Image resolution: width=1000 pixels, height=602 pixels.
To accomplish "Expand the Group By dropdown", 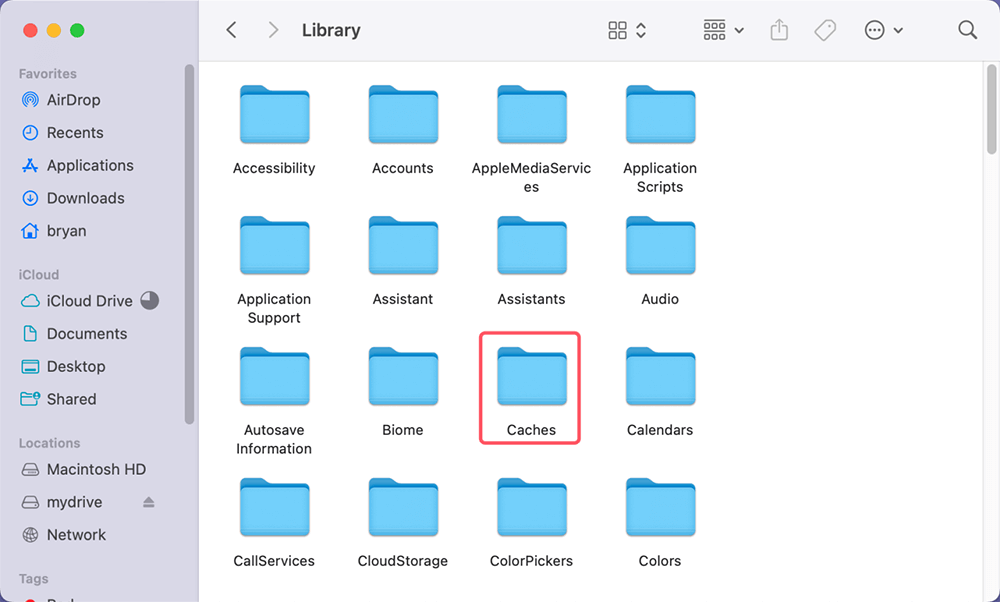I will click(x=724, y=30).
